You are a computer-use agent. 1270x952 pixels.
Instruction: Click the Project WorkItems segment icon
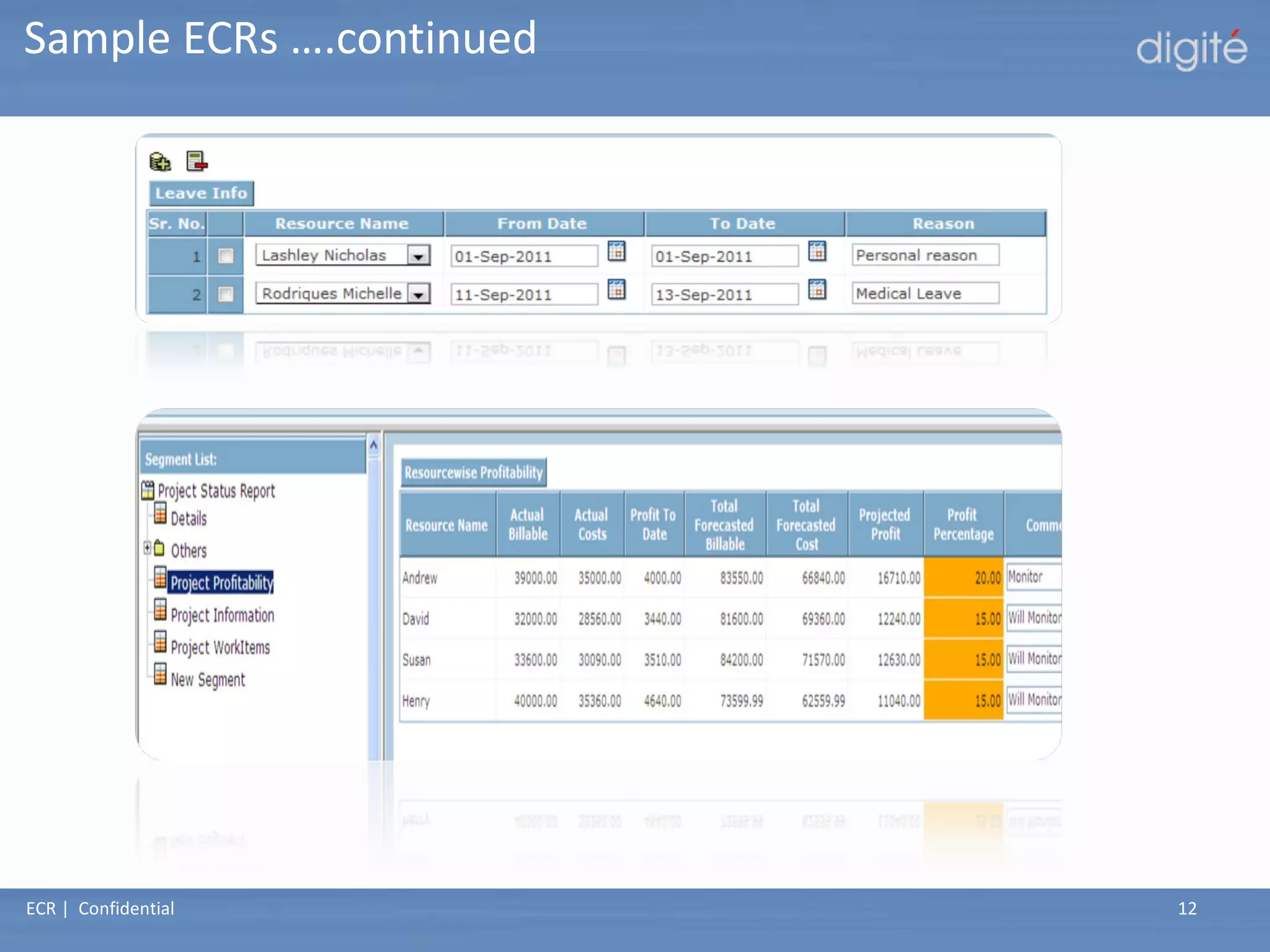click(x=160, y=643)
